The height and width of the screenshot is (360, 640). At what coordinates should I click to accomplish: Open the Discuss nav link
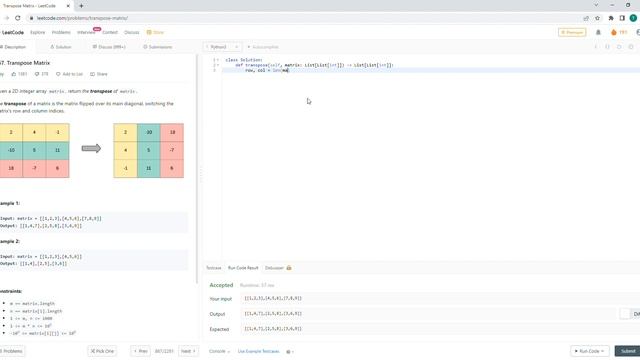coord(131,32)
